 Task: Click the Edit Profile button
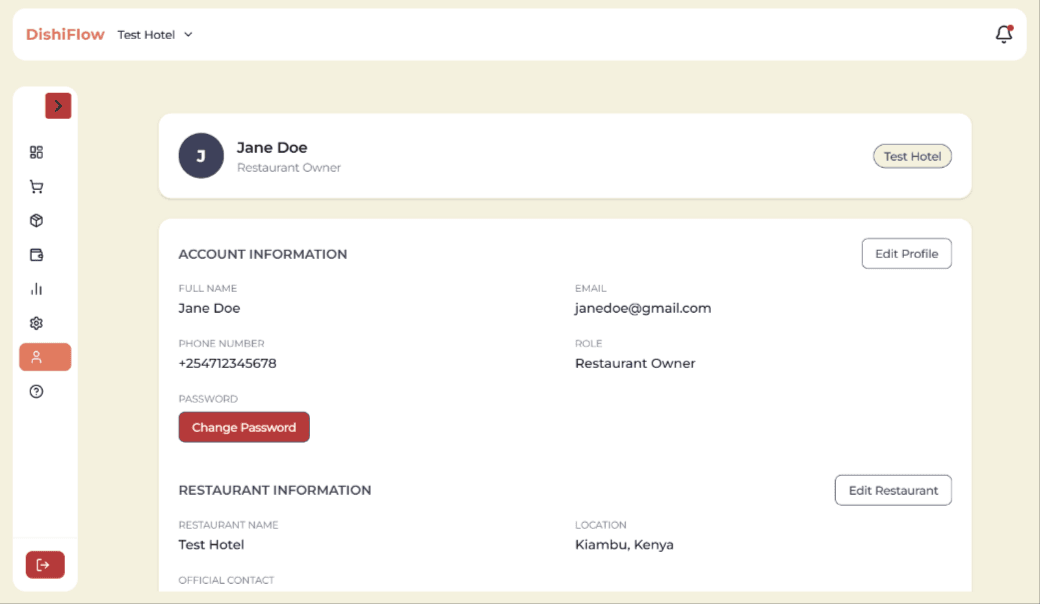[x=906, y=254]
